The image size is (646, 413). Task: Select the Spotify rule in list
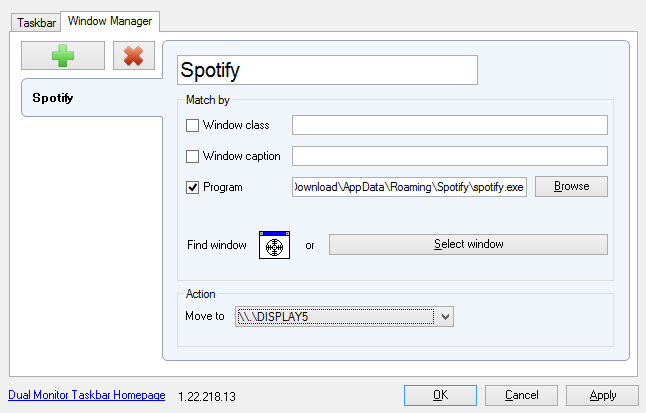[x=92, y=98]
